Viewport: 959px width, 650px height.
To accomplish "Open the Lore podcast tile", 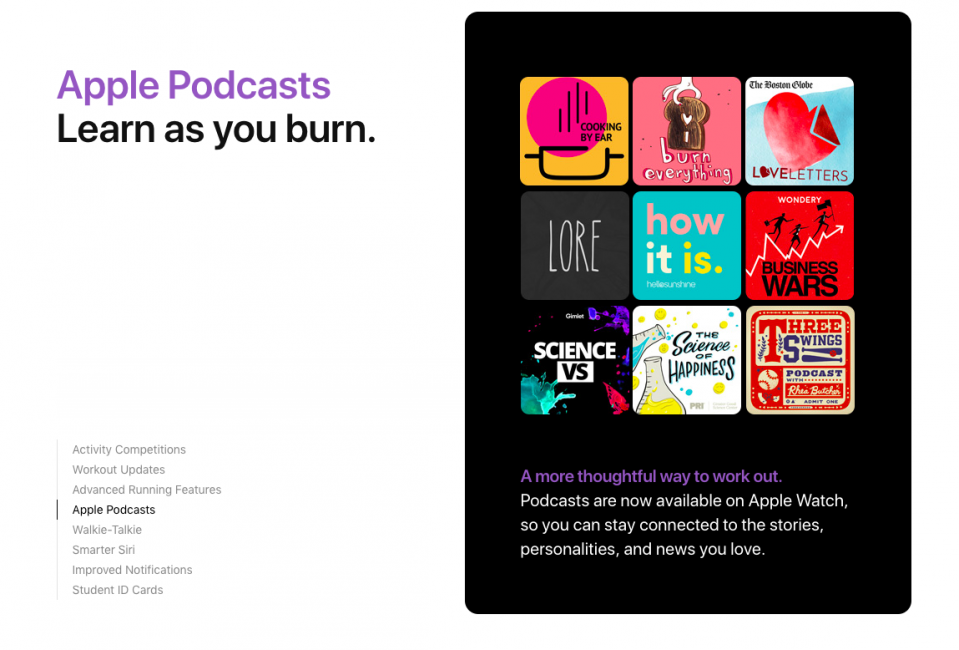I will 574,245.
